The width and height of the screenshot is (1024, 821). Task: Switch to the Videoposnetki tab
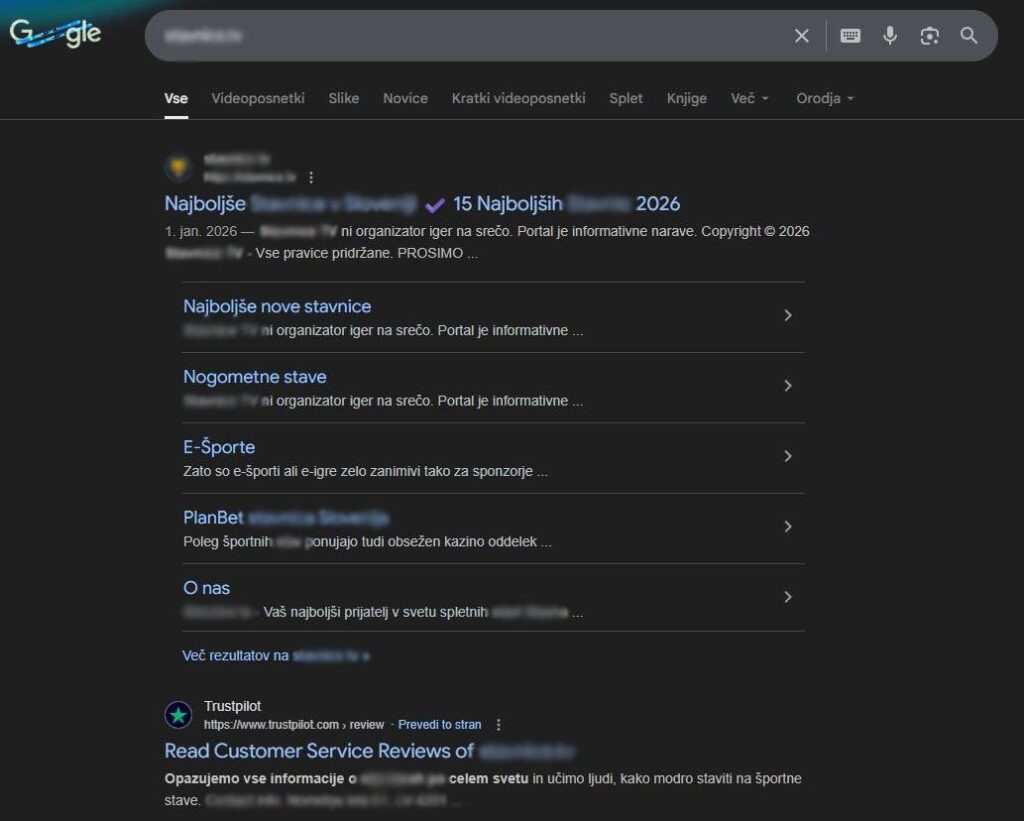(258, 98)
